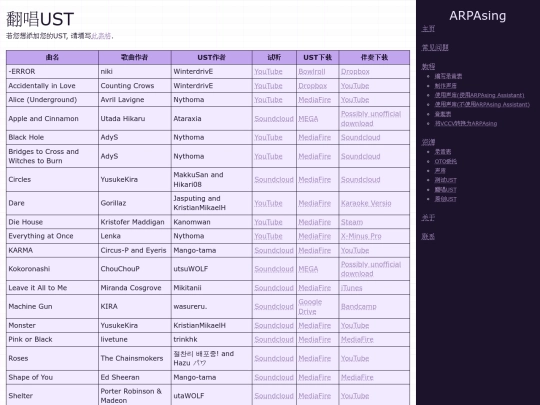The width and height of the screenshot is (540, 405).
Task: Select the 'trinkhk' UST author cell
Action: coord(211,340)
